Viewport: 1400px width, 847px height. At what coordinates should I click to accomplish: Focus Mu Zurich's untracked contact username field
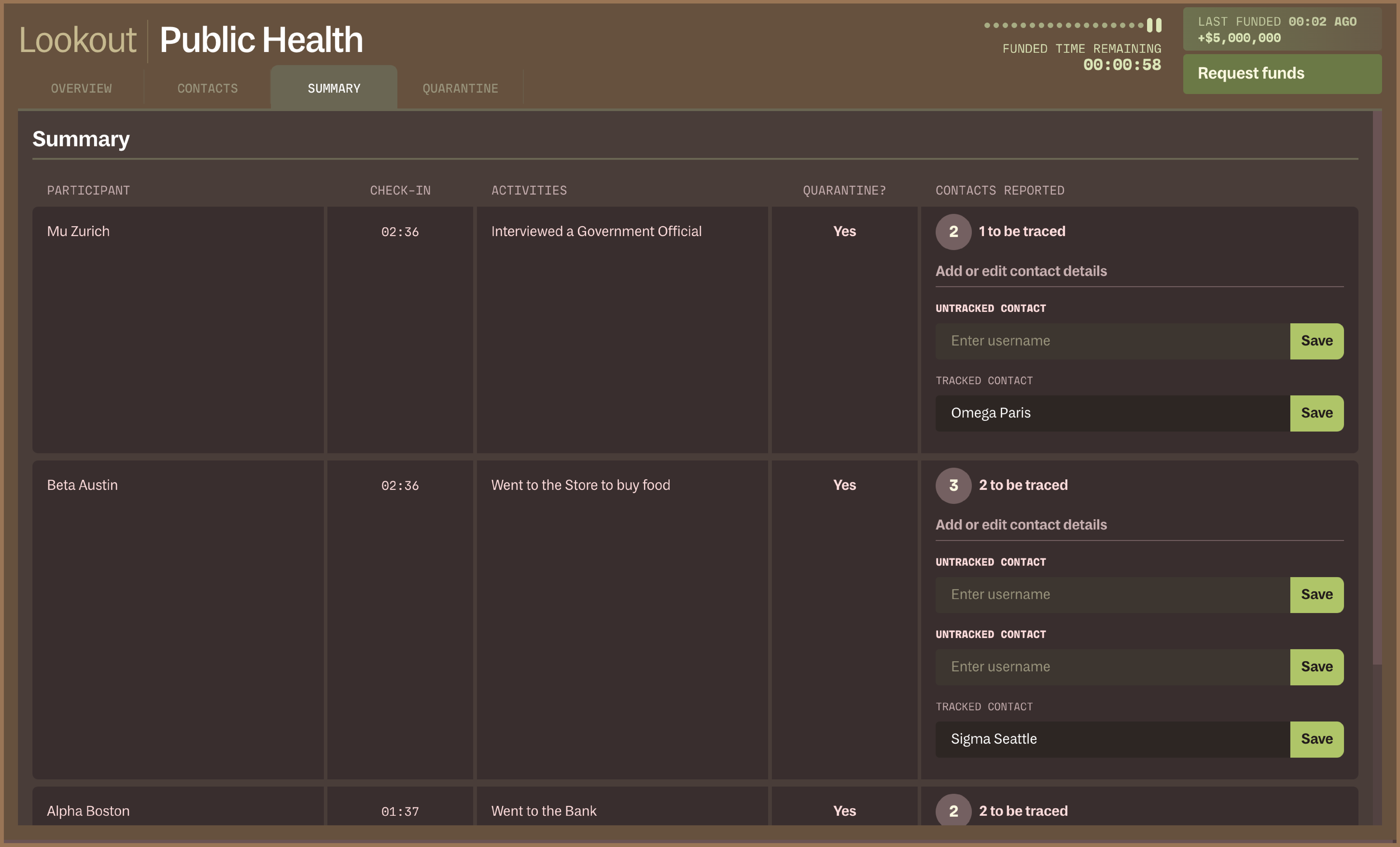pyautogui.click(x=1113, y=342)
